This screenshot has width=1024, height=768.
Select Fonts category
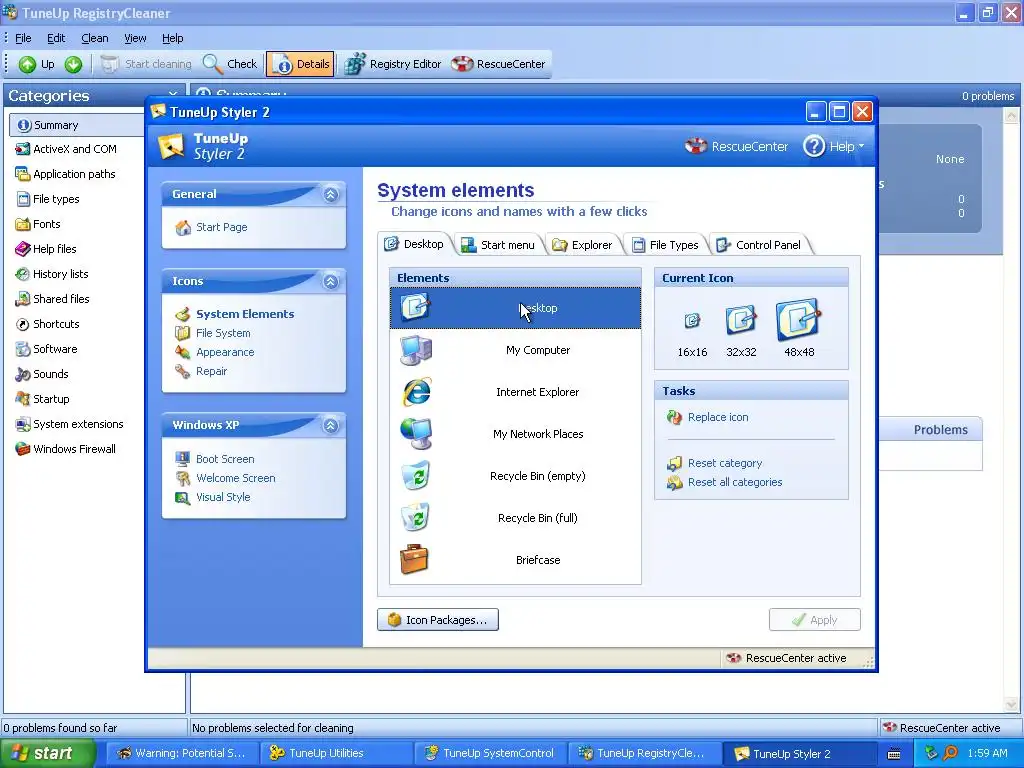pyautogui.click(x=38, y=224)
